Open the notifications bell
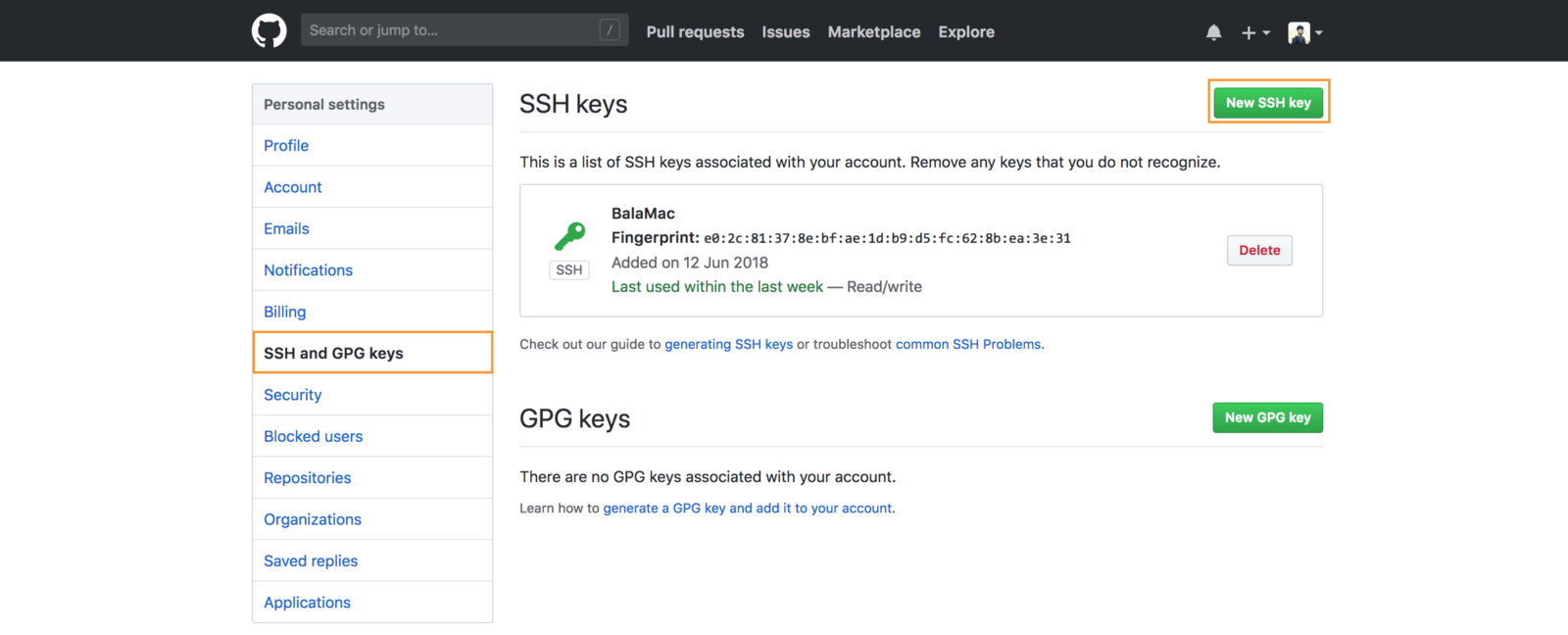 point(1213,32)
